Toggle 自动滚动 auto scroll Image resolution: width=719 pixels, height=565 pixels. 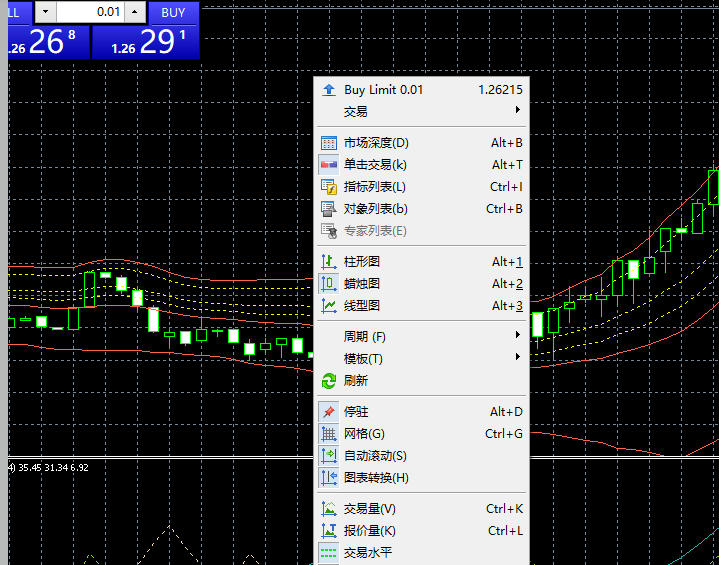pos(375,456)
